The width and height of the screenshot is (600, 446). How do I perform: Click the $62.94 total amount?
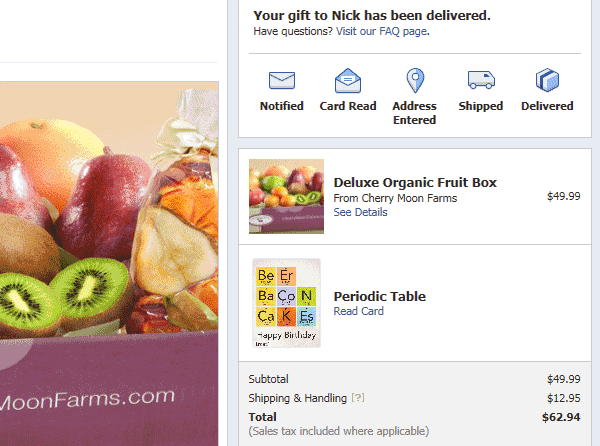[561, 417]
